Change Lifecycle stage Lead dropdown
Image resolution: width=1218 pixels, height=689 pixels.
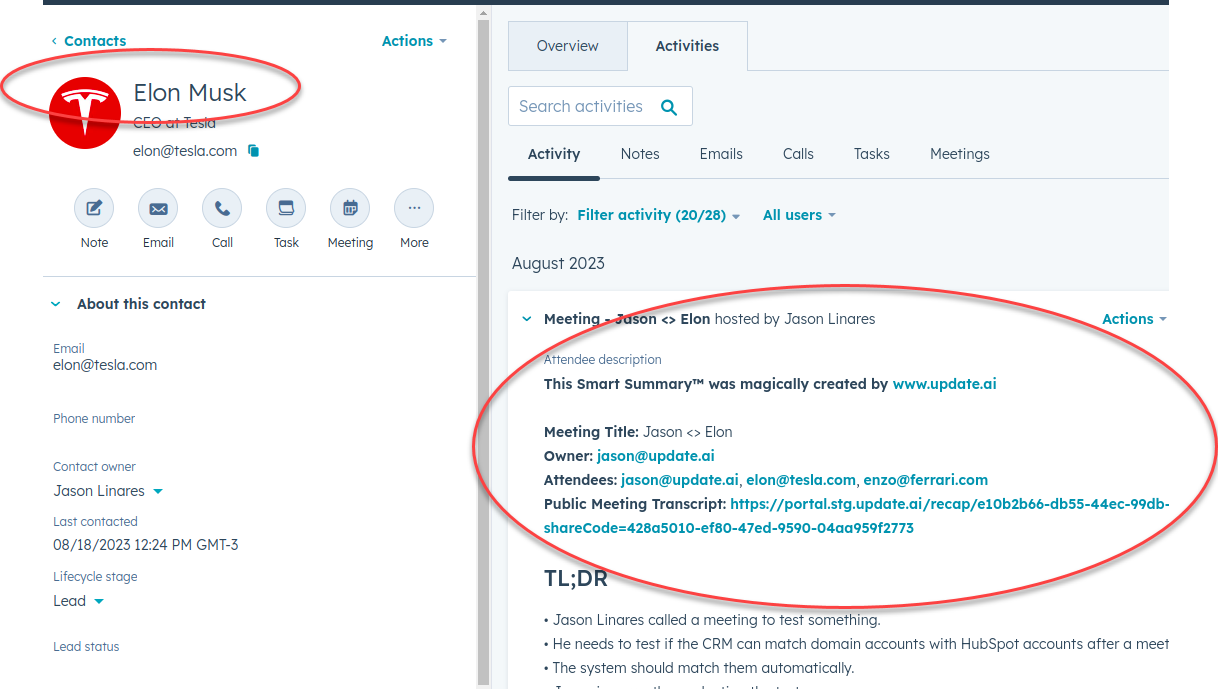(78, 601)
